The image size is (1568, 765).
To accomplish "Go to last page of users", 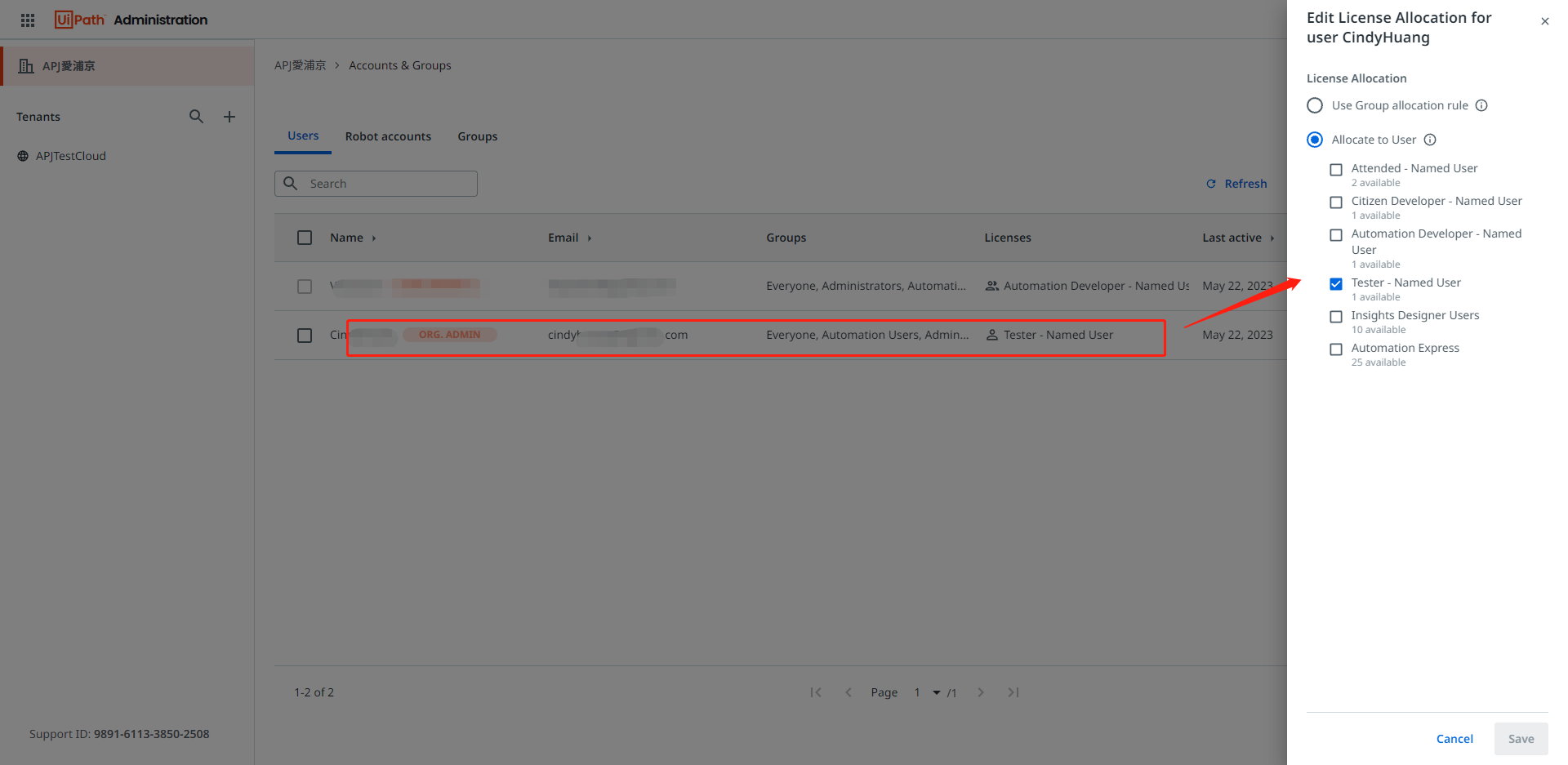I will coord(1013,692).
